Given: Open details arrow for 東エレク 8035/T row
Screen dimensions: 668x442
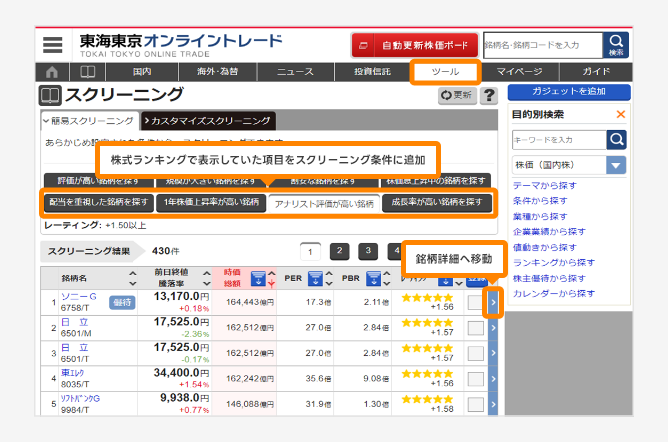Looking at the screenshot, I should tap(493, 379).
